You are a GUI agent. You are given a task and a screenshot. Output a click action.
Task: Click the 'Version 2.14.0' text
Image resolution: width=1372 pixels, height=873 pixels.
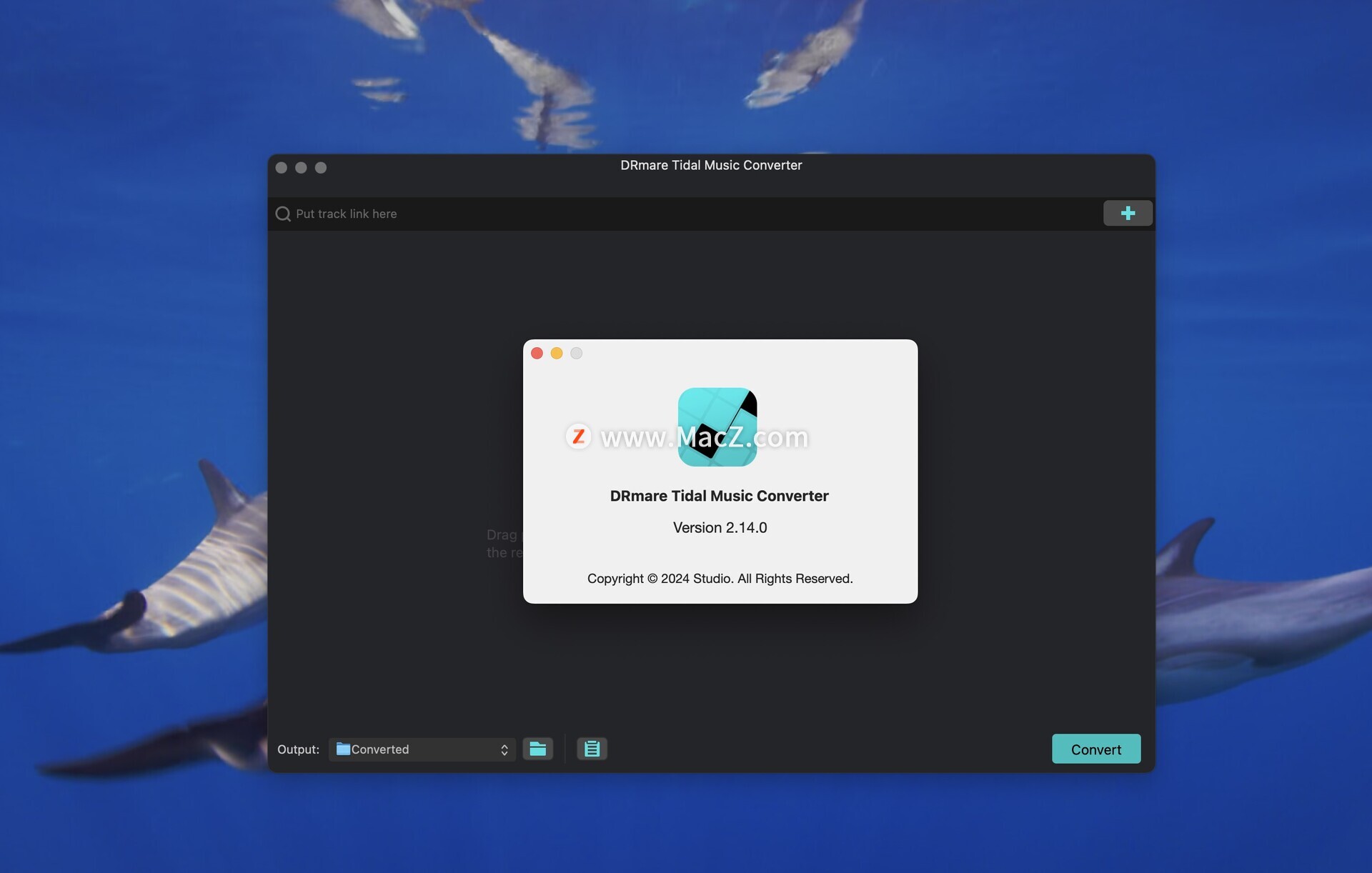coord(720,527)
